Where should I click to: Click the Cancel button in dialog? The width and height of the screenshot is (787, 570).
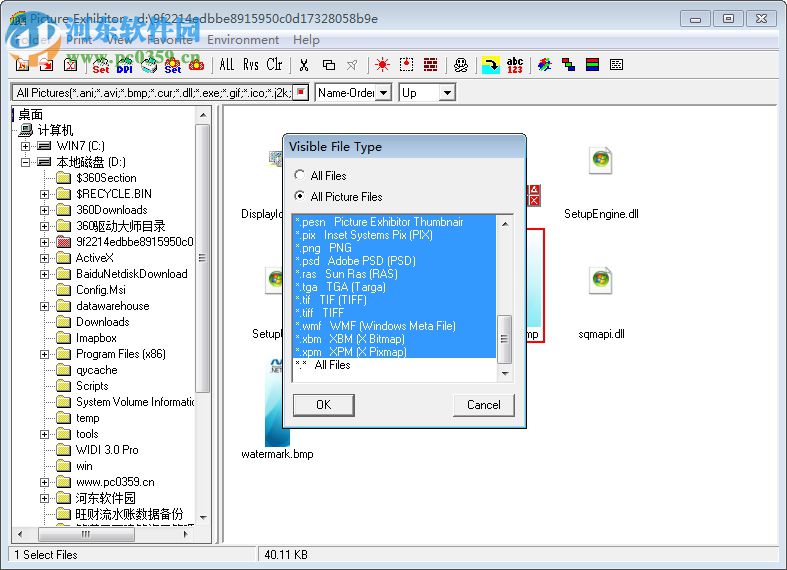click(x=483, y=405)
